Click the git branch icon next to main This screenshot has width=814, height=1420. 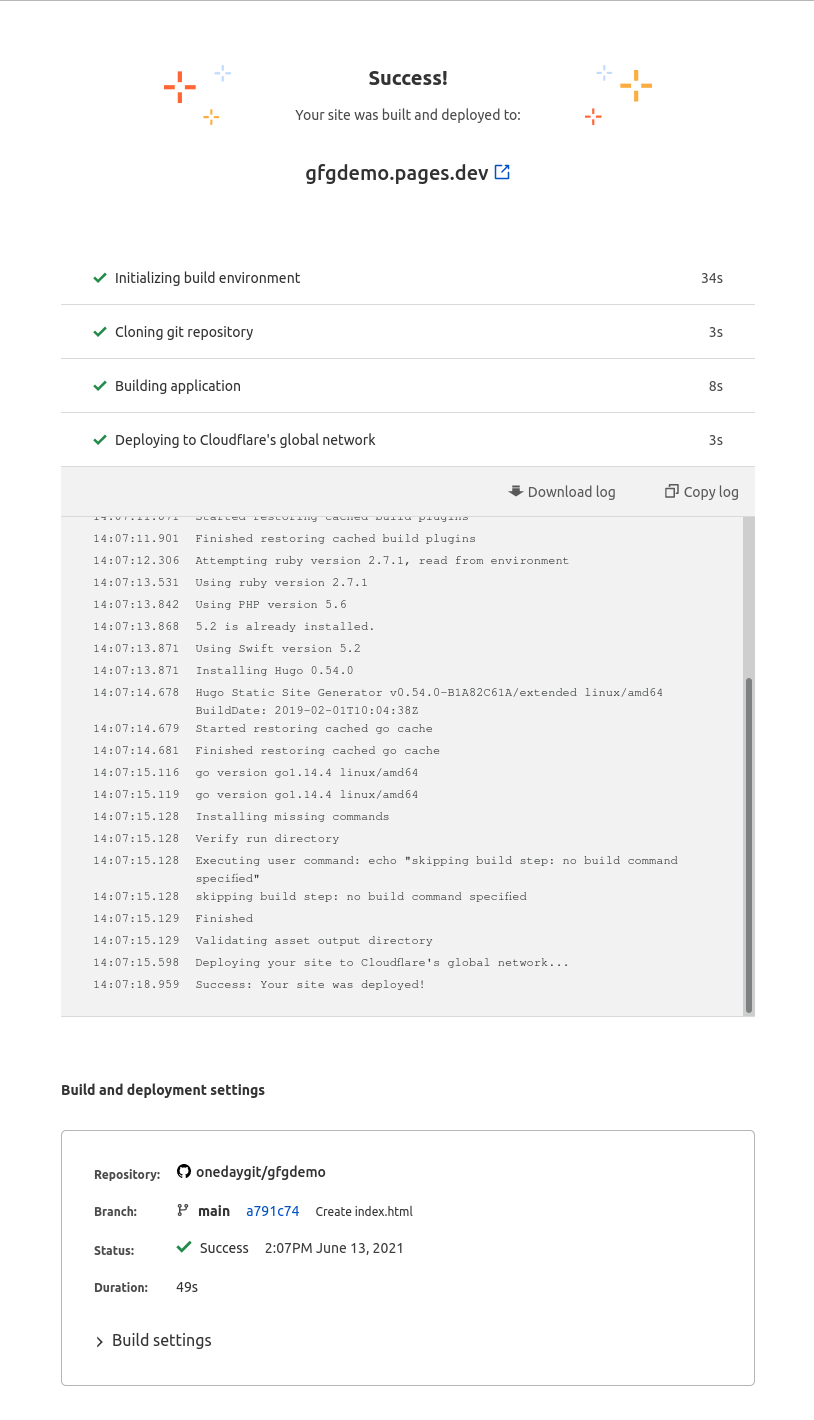(x=183, y=1210)
